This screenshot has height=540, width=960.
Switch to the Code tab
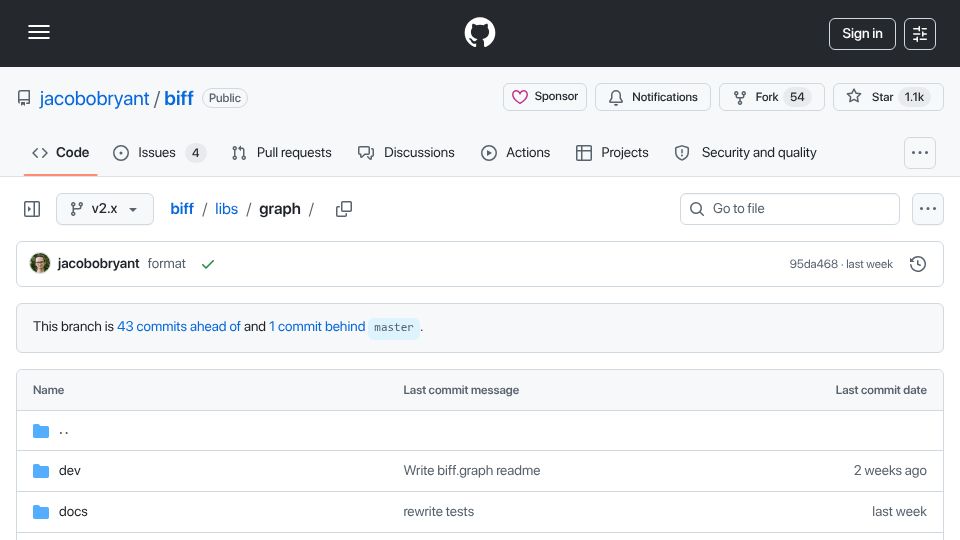click(x=61, y=152)
